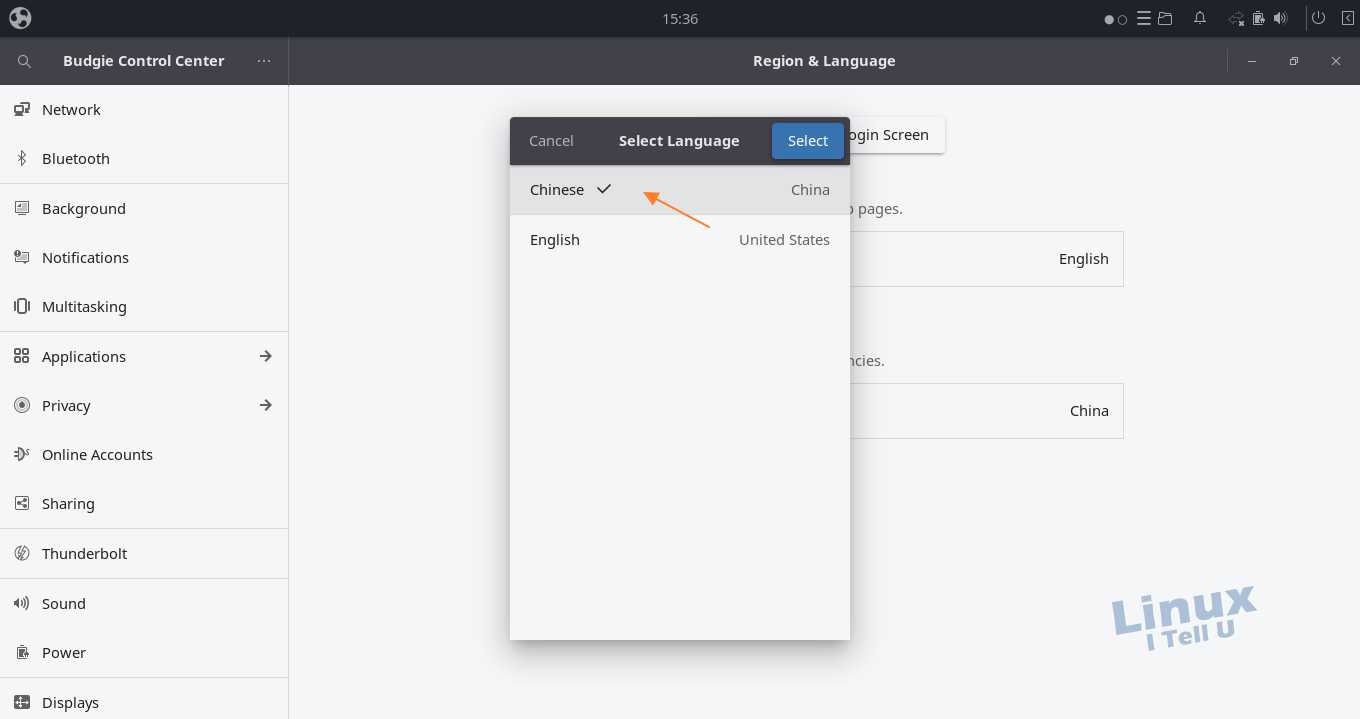Click the volume speaker tray icon
The image size is (1360, 719).
coord(1280,18)
